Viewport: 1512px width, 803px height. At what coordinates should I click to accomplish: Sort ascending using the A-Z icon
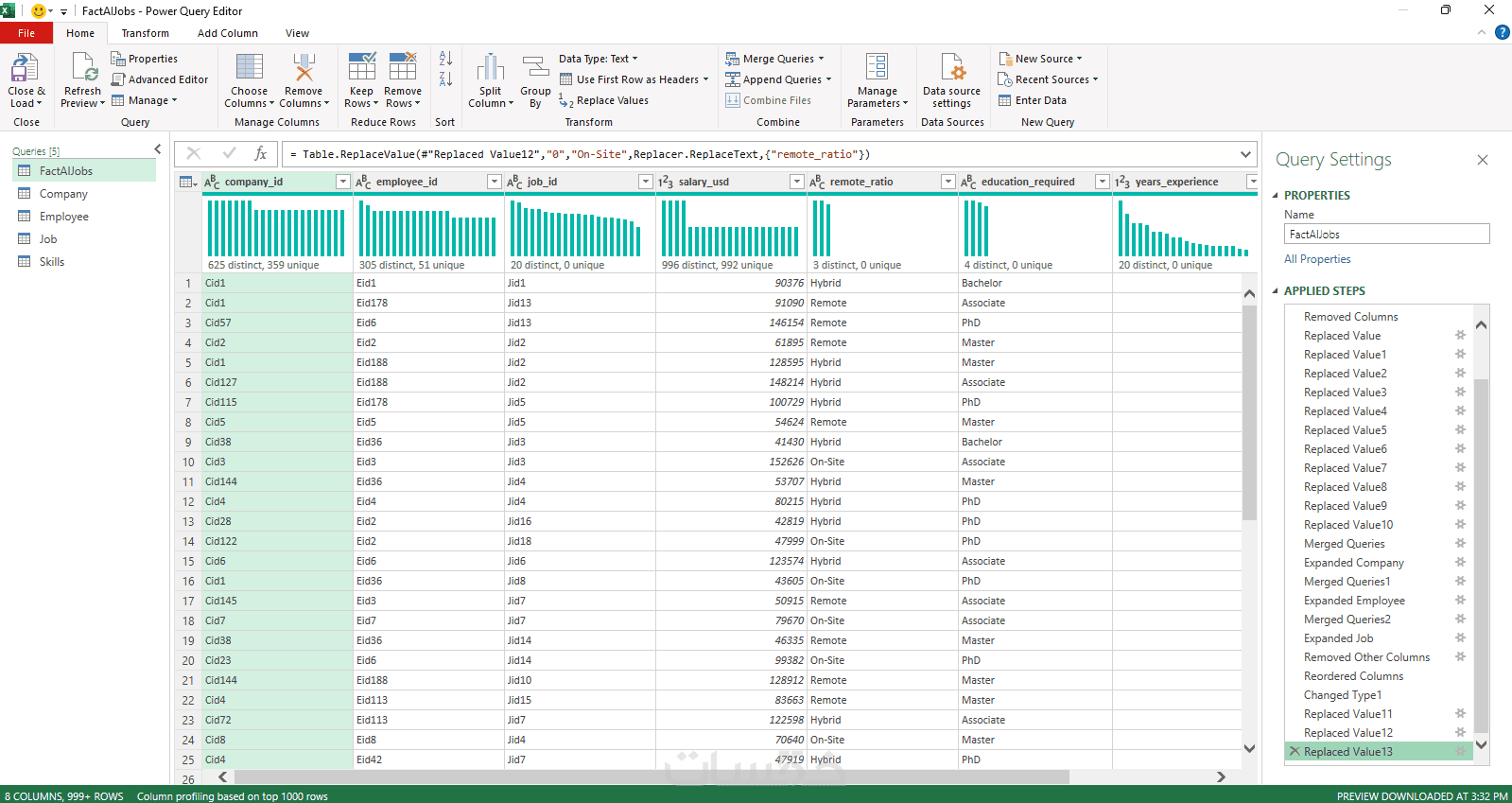pos(445,59)
